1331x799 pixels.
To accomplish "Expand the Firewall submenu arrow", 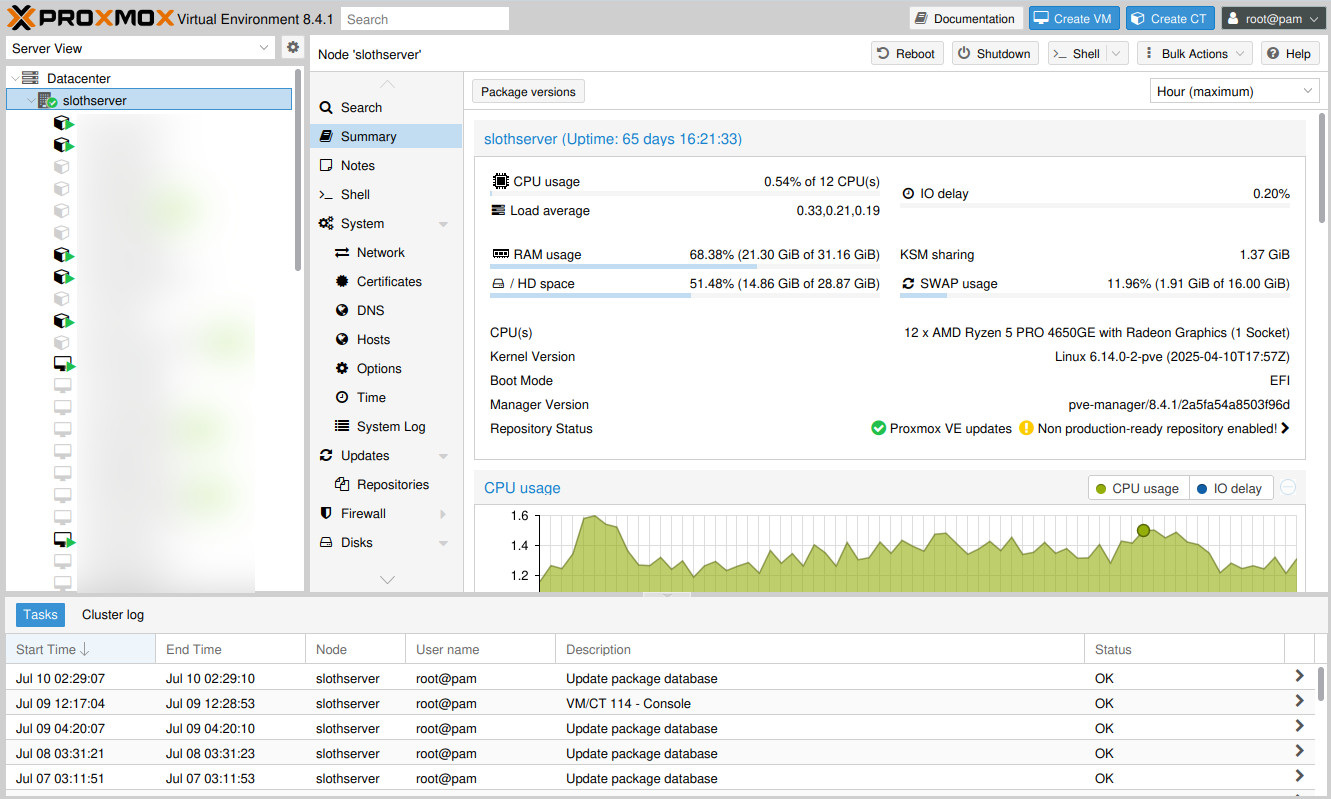I will tap(443, 514).
